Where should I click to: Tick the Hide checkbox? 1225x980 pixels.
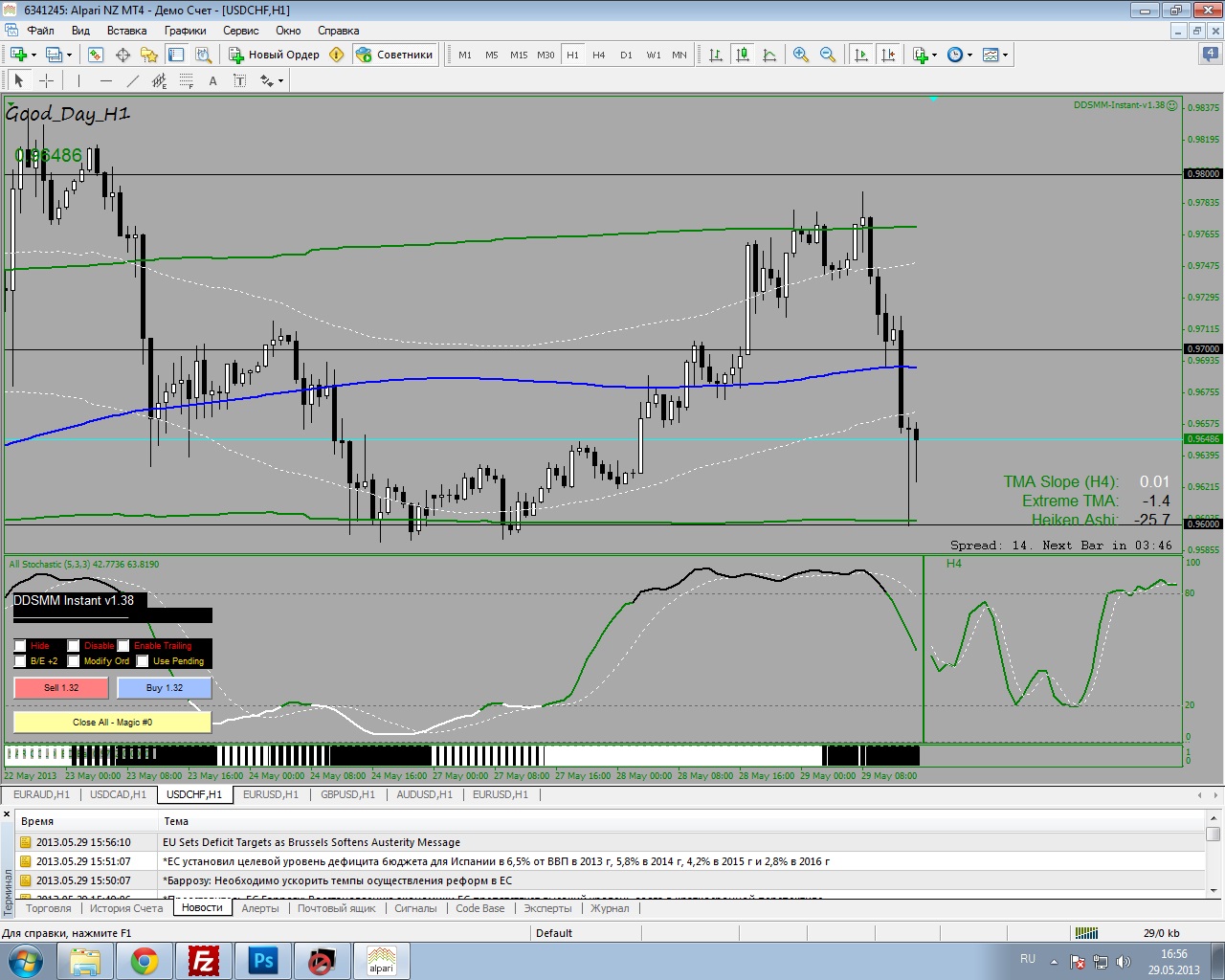[x=20, y=646]
